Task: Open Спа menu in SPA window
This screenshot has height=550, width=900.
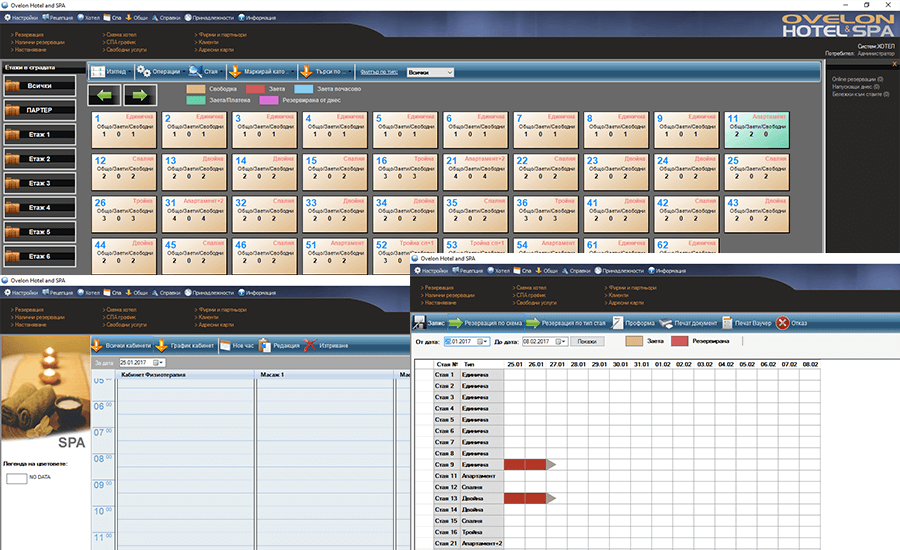Action: pyautogui.click(x=112, y=293)
